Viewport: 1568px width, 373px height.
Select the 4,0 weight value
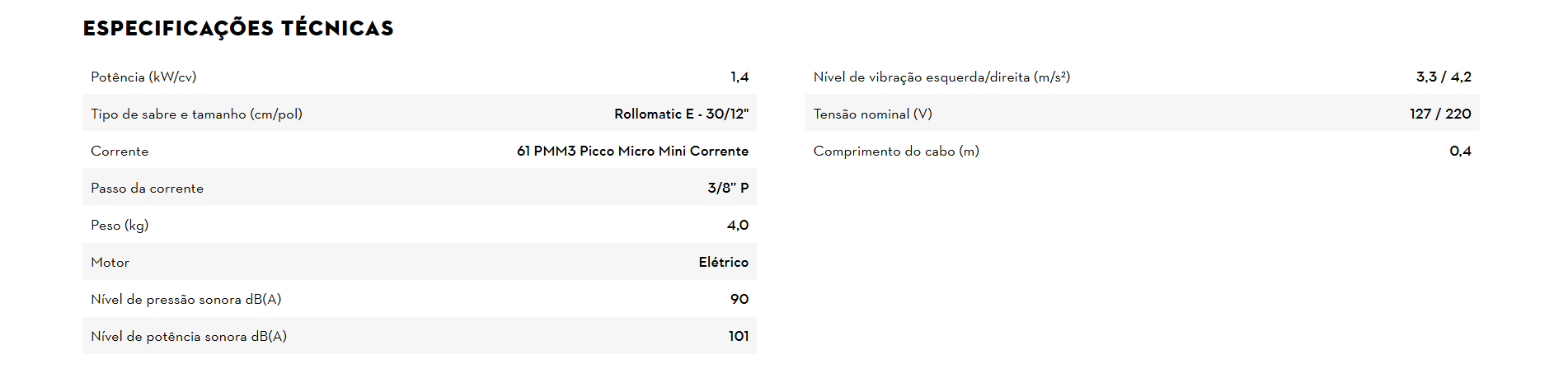(x=737, y=225)
